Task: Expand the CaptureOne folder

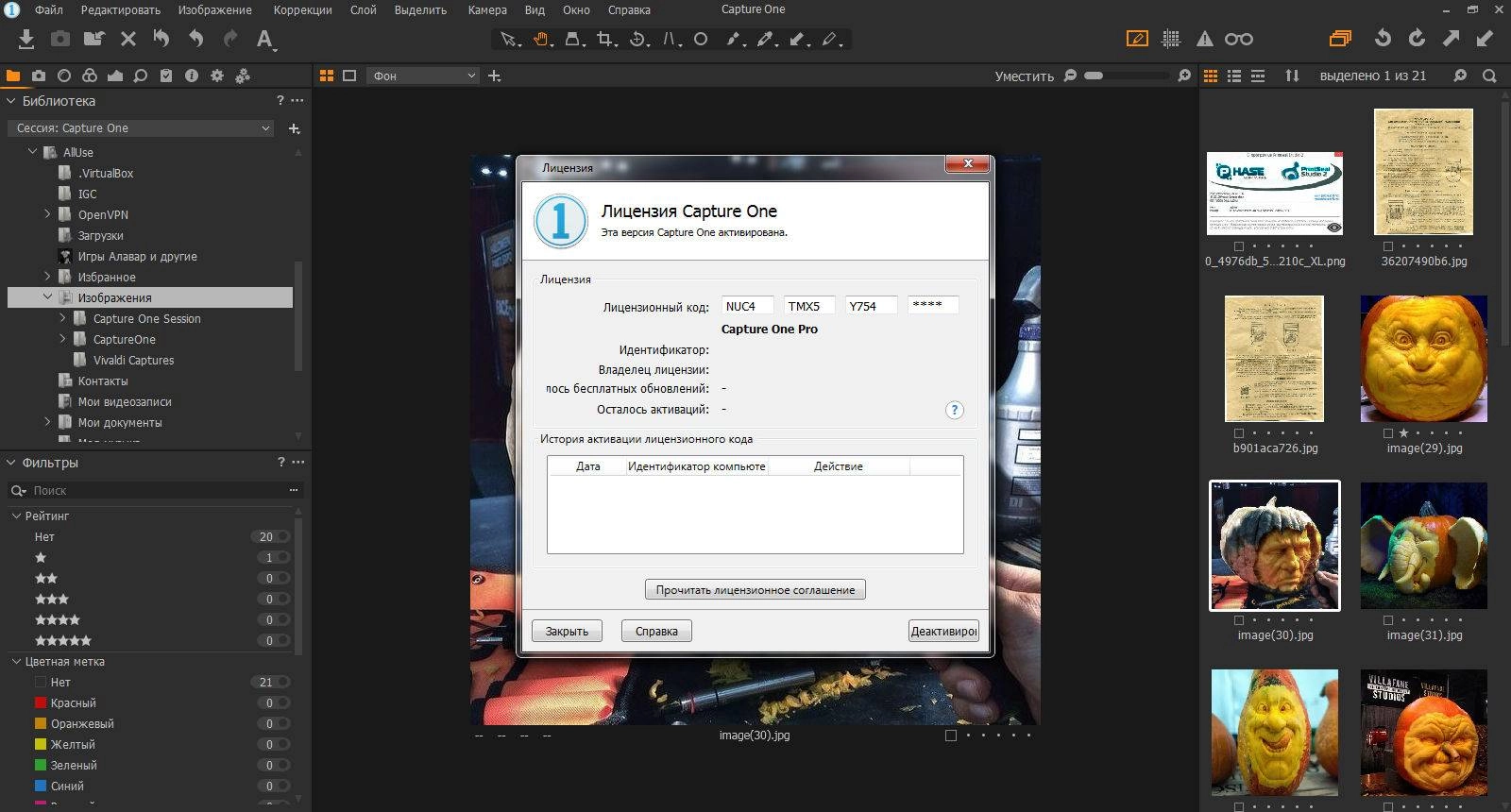Action: click(62, 339)
